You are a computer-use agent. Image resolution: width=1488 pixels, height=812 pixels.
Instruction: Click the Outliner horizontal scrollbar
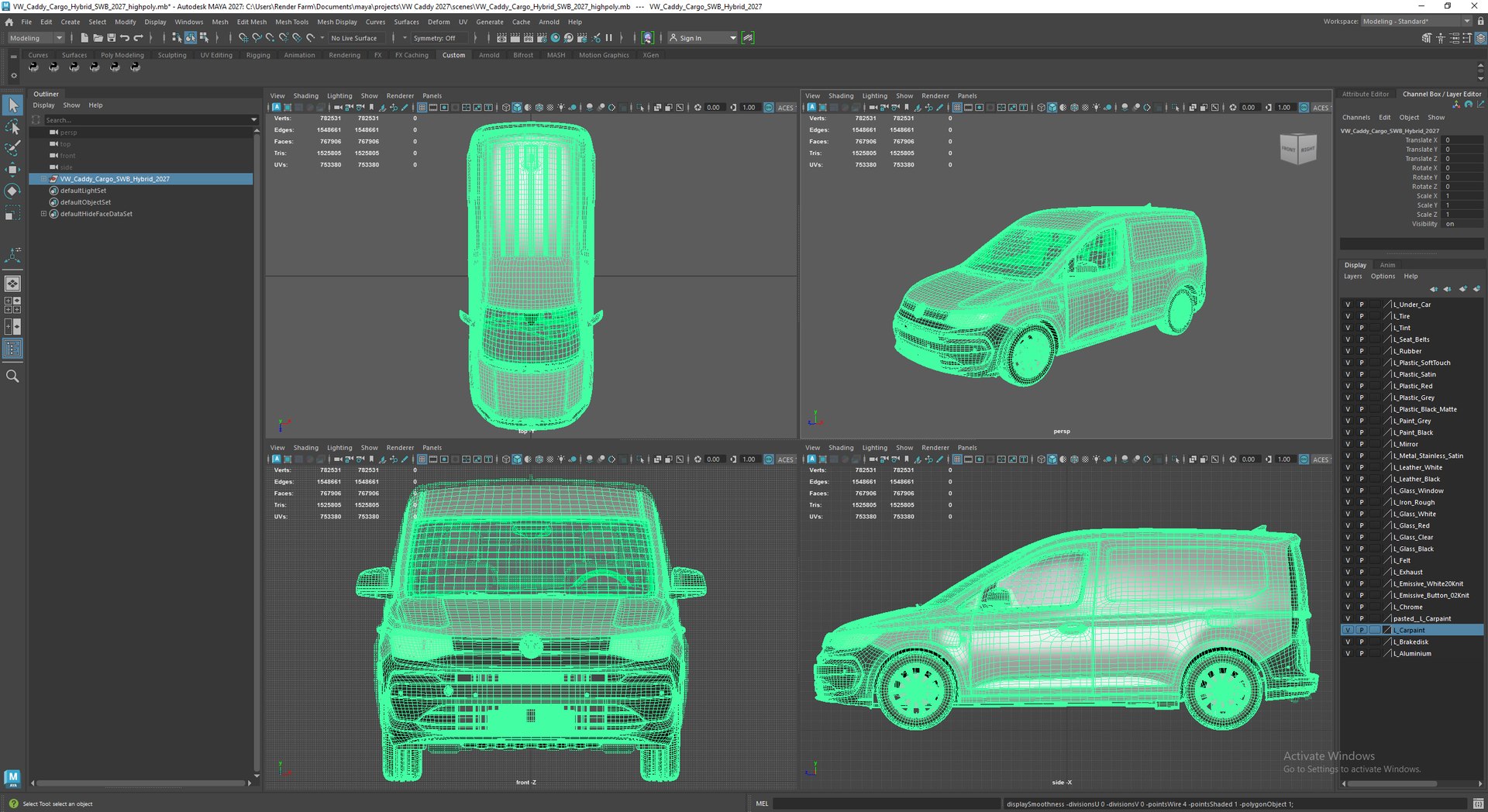[140, 783]
